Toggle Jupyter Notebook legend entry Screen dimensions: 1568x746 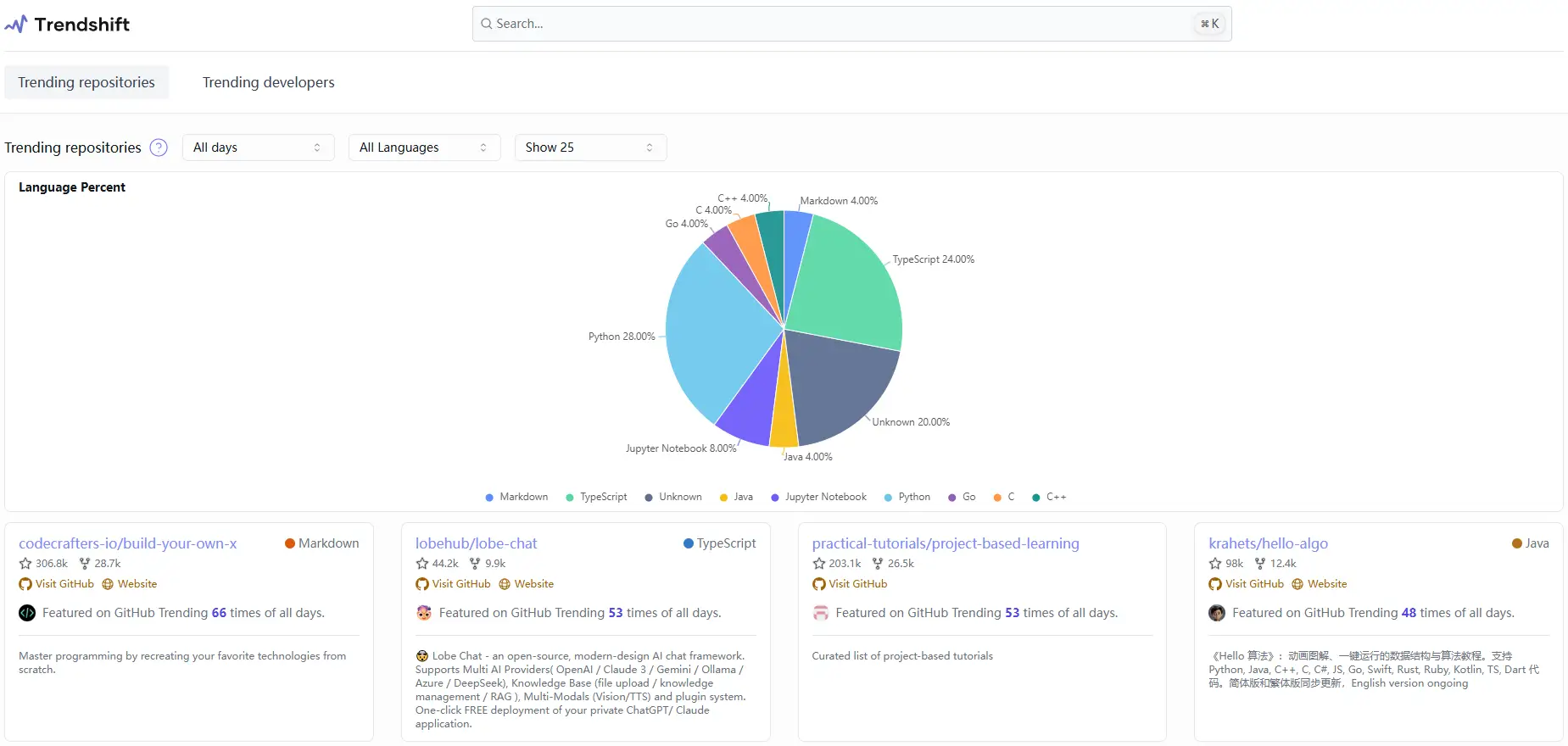pyautogui.click(x=818, y=498)
